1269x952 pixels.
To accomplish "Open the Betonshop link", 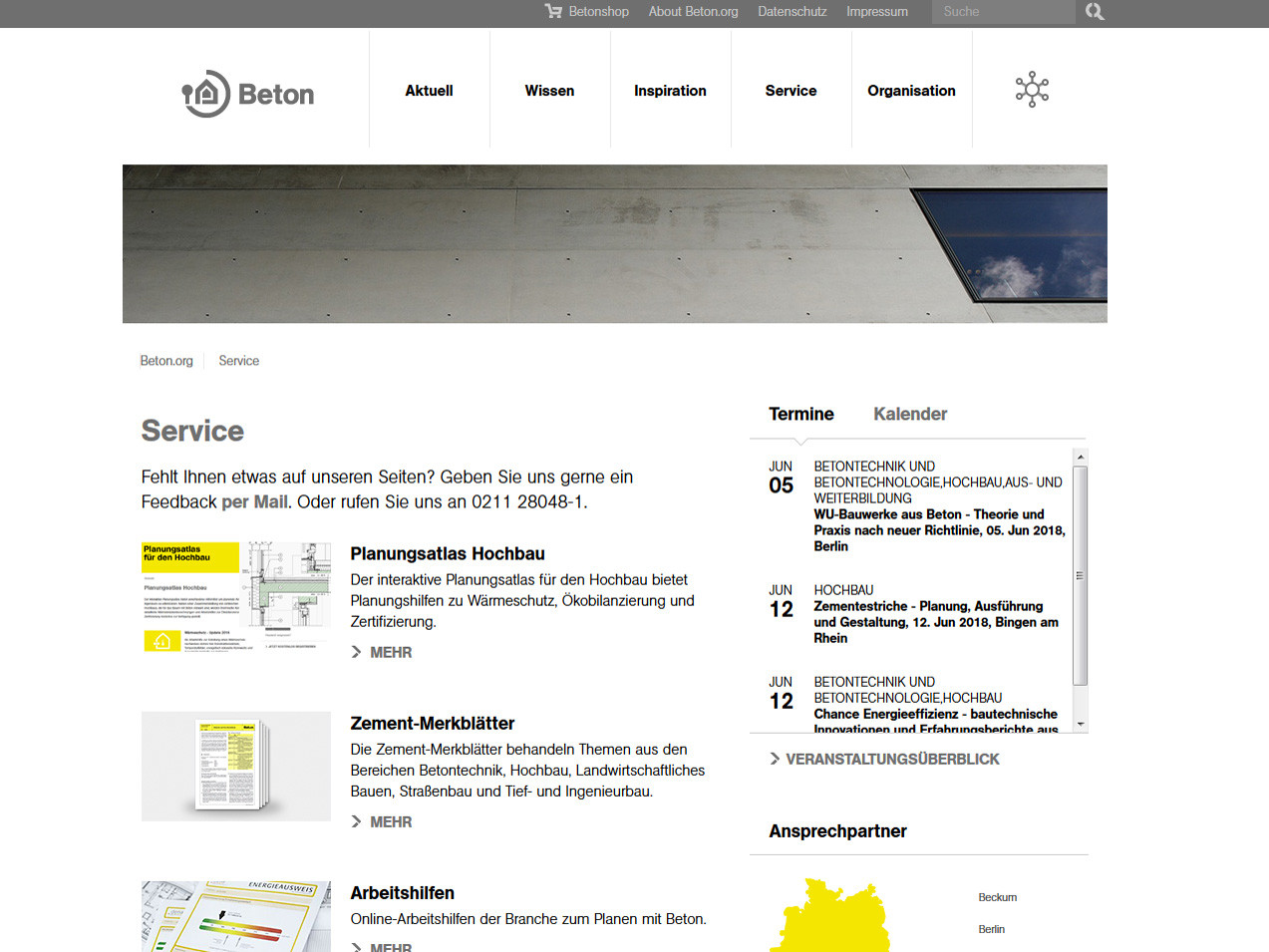I will click(598, 12).
